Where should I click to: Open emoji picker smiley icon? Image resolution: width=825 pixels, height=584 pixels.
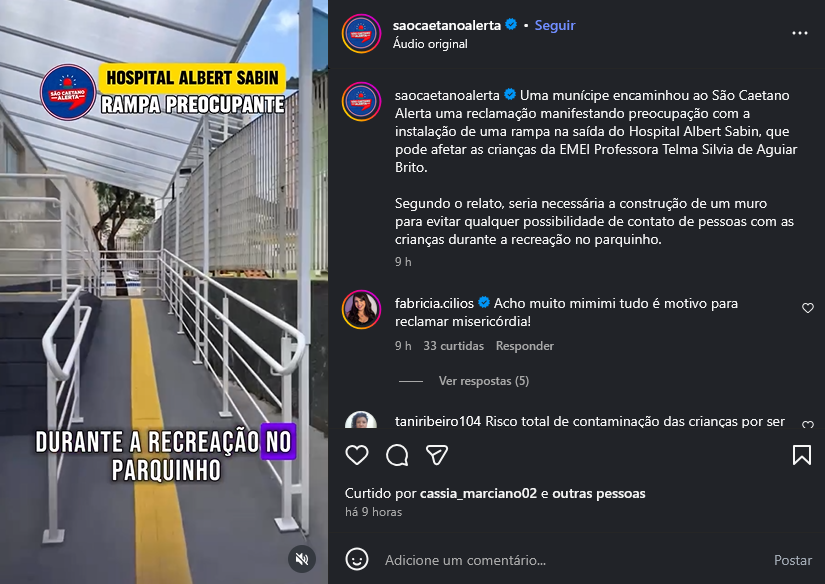(x=357, y=559)
